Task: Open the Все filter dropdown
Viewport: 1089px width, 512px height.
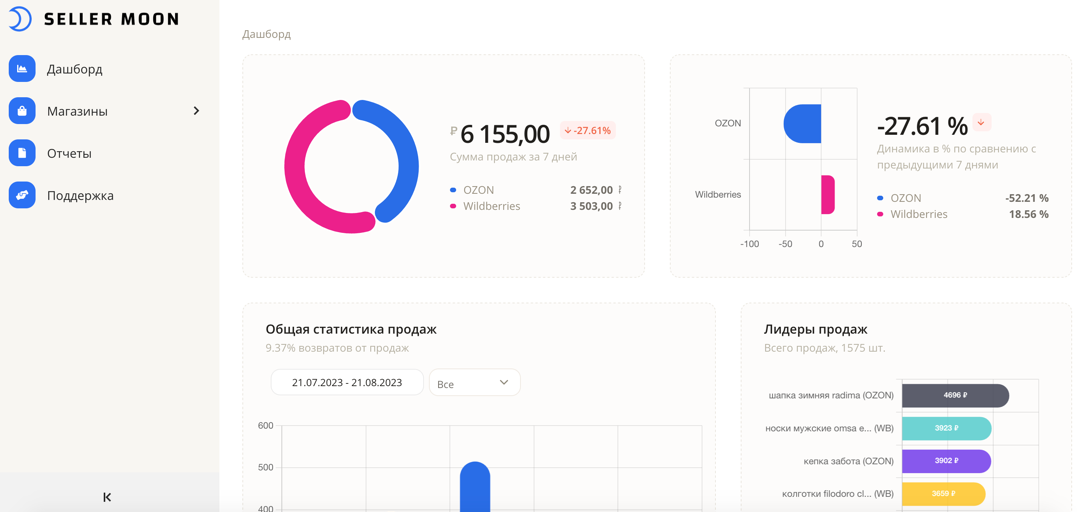Action: click(474, 382)
